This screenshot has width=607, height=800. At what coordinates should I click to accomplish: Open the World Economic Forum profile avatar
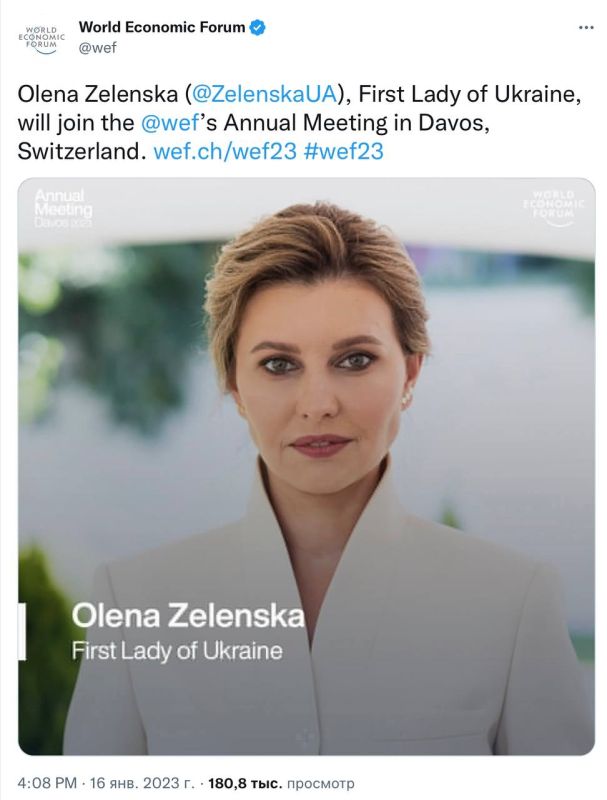[41, 39]
